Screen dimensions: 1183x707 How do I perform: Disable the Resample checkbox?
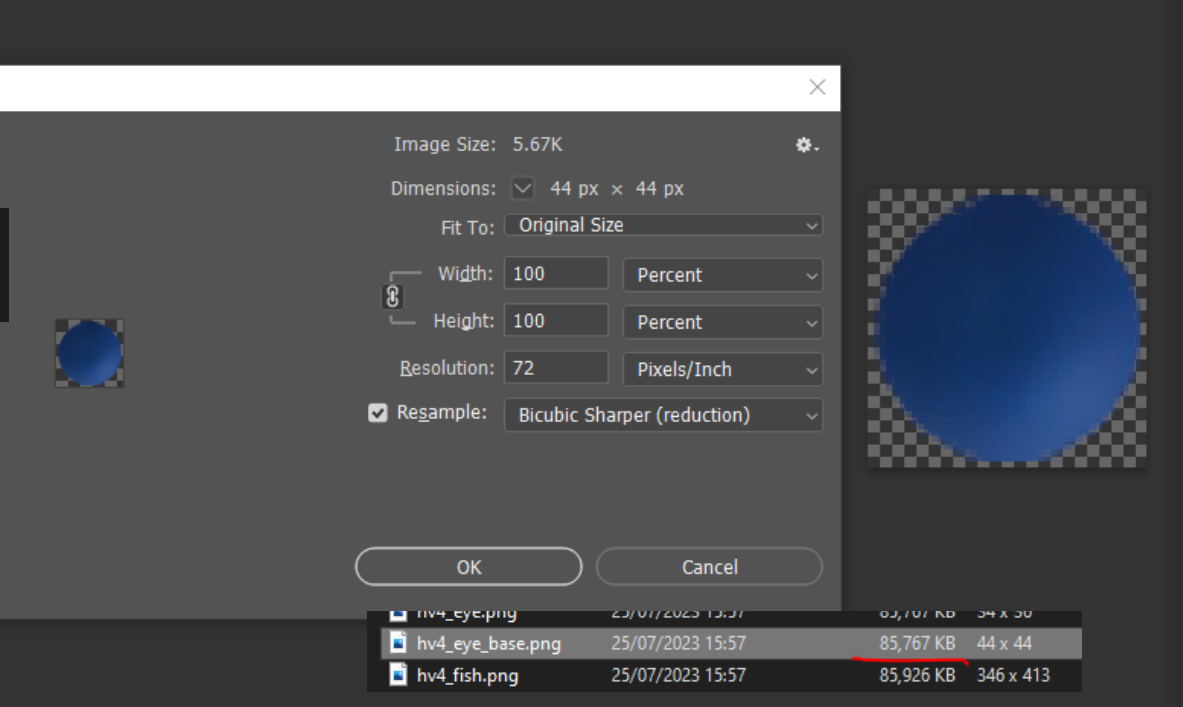pyautogui.click(x=377, y=412)
